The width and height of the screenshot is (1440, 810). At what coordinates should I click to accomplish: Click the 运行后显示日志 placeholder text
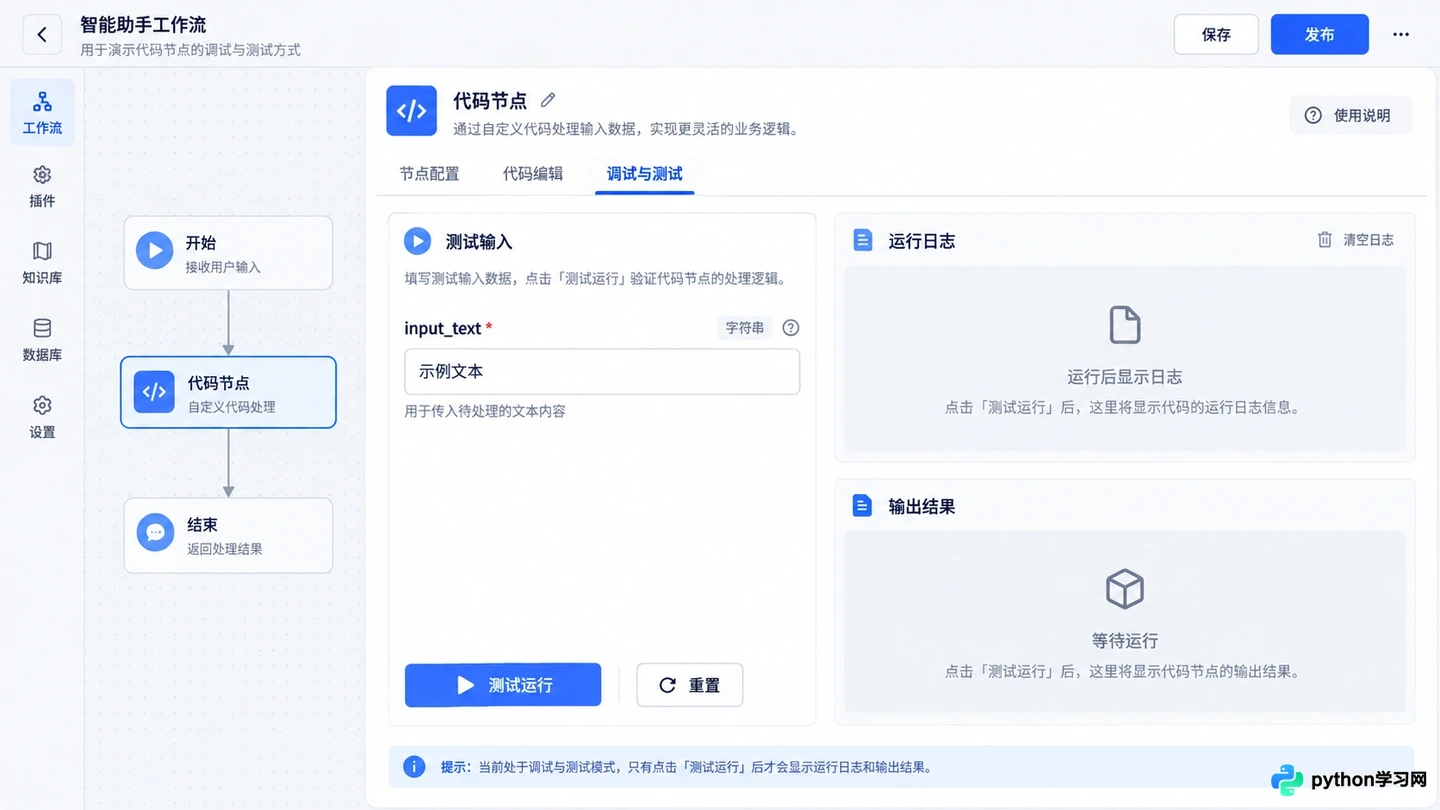point(1125,377)
